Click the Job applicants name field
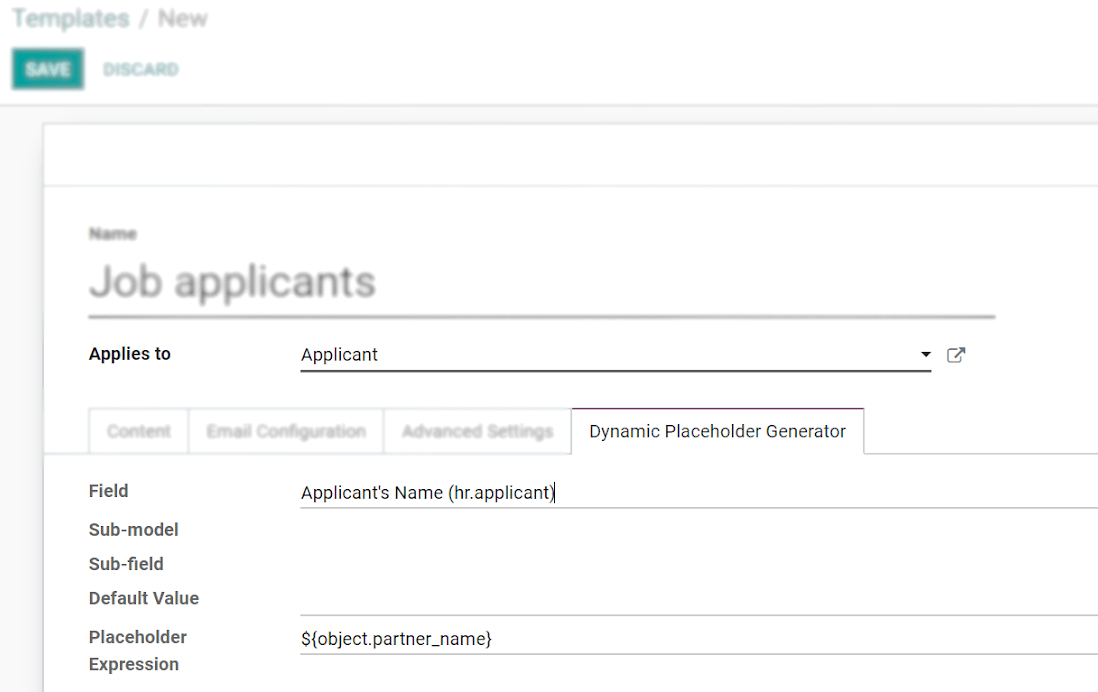This screenshot has height=692, width=1098. pos(232,282)
